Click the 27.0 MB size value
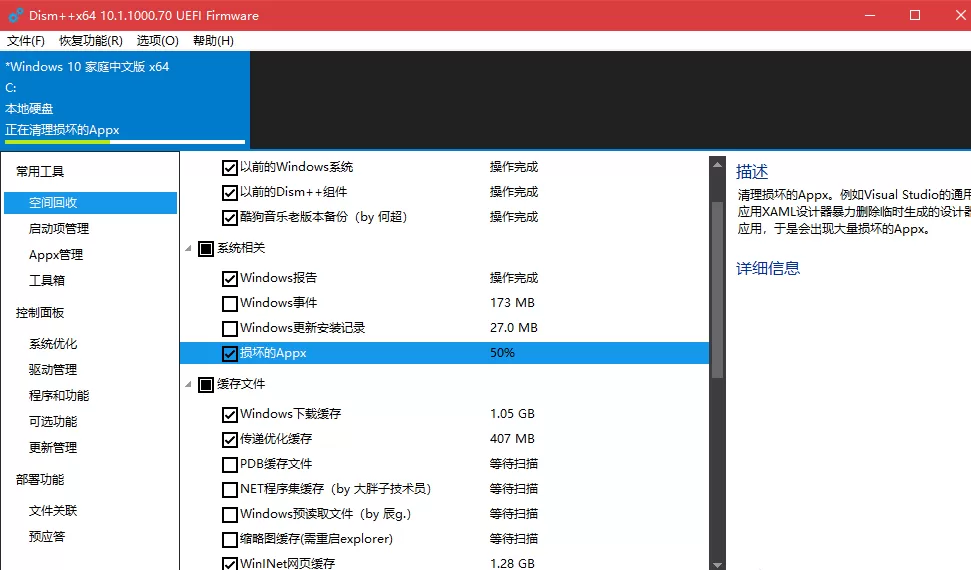 tap(513, 328)
